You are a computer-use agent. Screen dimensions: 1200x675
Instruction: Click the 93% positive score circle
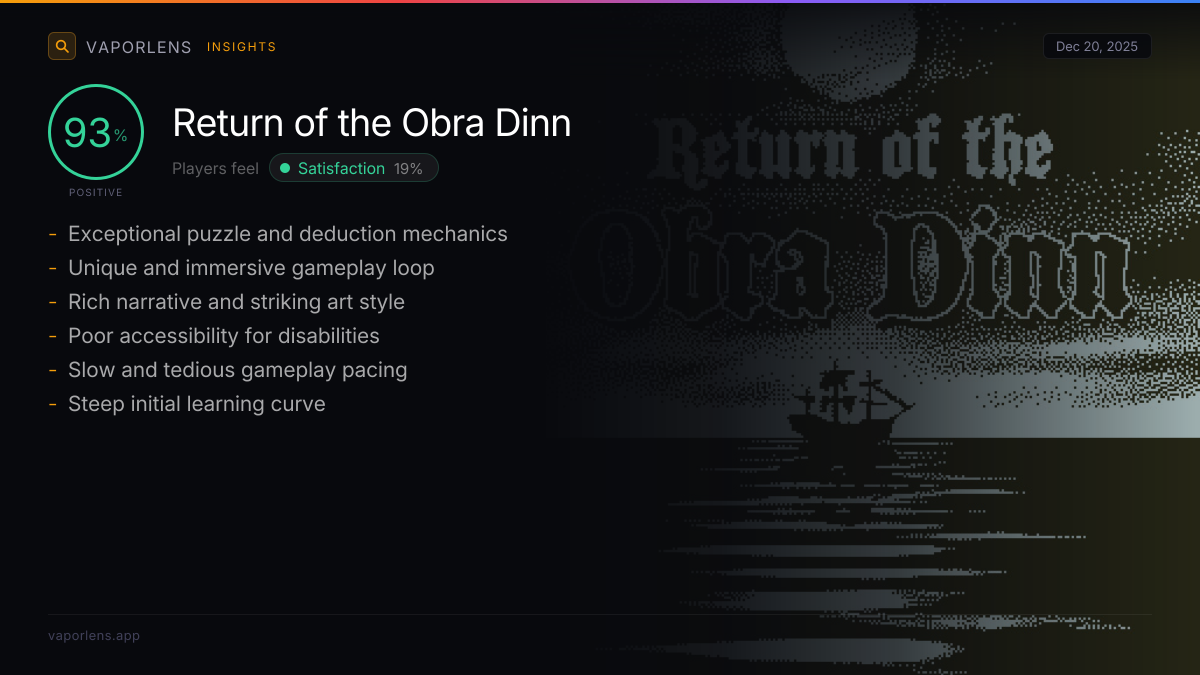click(96, 132)
